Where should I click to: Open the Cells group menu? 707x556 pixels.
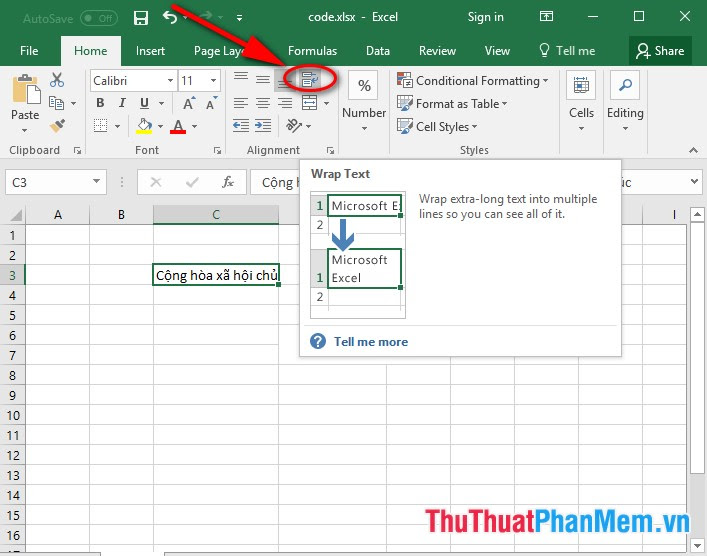[x=581, y=103]
